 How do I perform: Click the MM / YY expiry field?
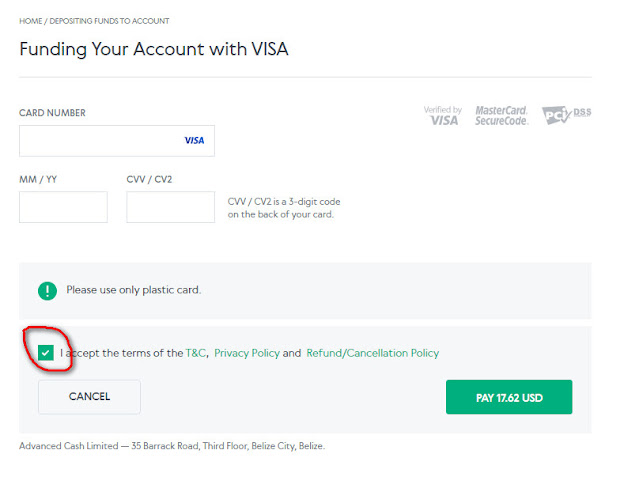coord(63,207)
